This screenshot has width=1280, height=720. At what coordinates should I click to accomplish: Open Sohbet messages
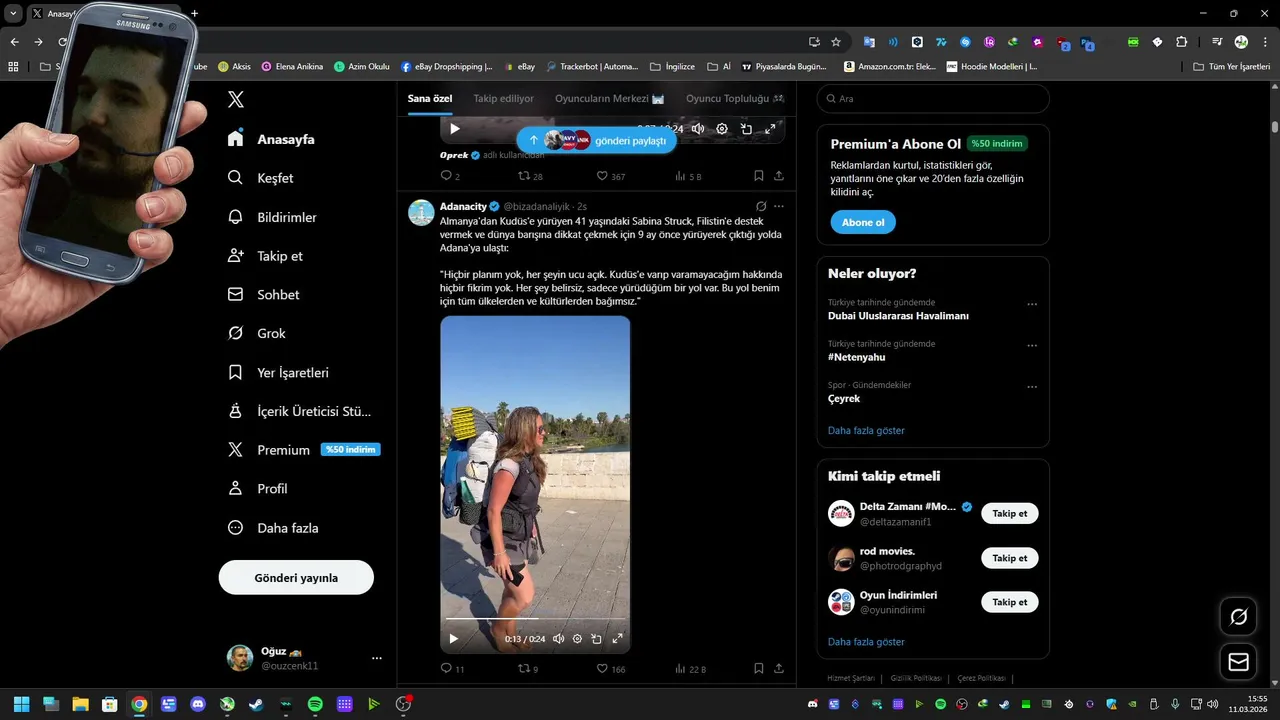point(263,295)
